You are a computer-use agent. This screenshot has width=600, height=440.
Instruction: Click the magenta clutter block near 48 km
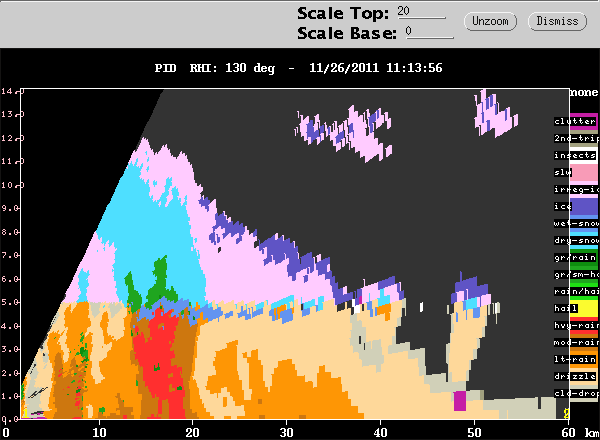click(x=460, y=401)
